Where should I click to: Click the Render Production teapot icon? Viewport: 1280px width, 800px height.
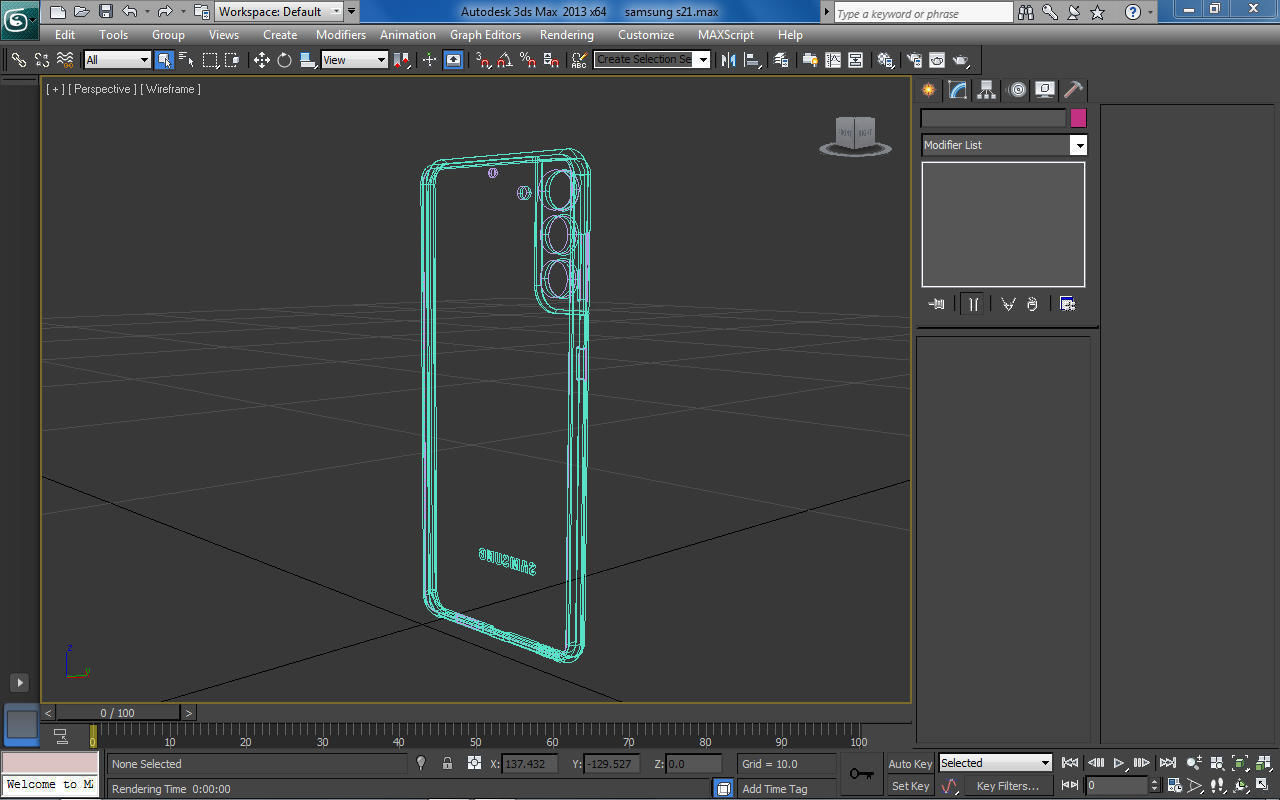[x=960, y=60]
